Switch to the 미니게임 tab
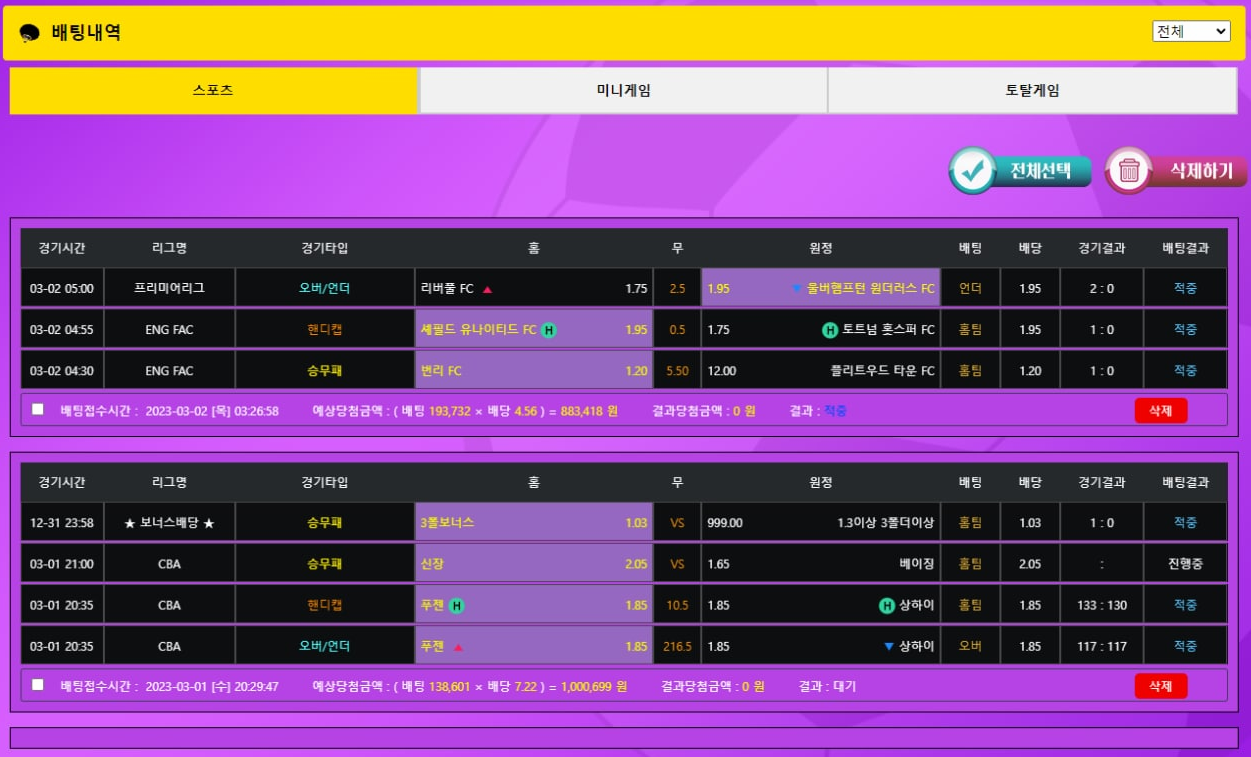 click(x=623, y=91)
